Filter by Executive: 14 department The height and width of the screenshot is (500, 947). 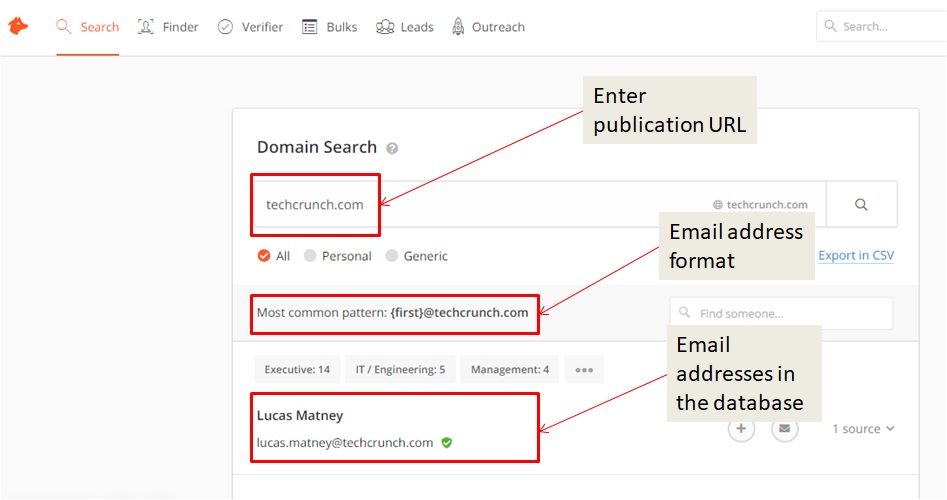point(297,370)
